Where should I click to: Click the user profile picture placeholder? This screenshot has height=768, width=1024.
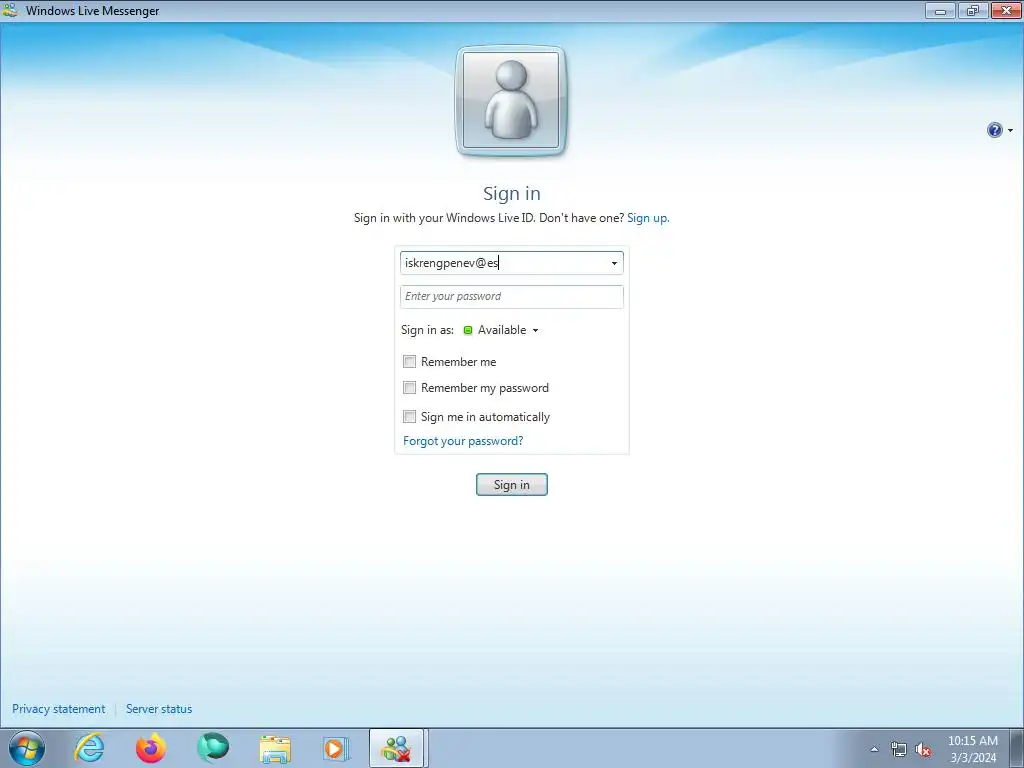tap(511, 101)
